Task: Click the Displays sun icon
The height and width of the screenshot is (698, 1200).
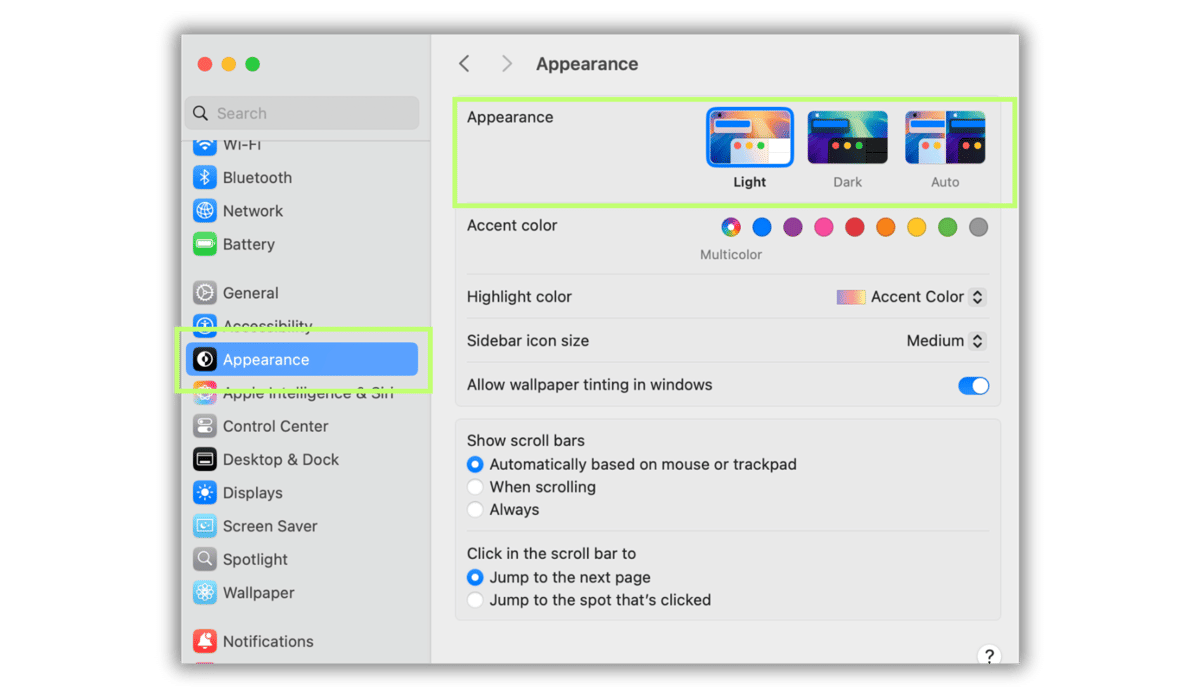Action: [205, 493]
